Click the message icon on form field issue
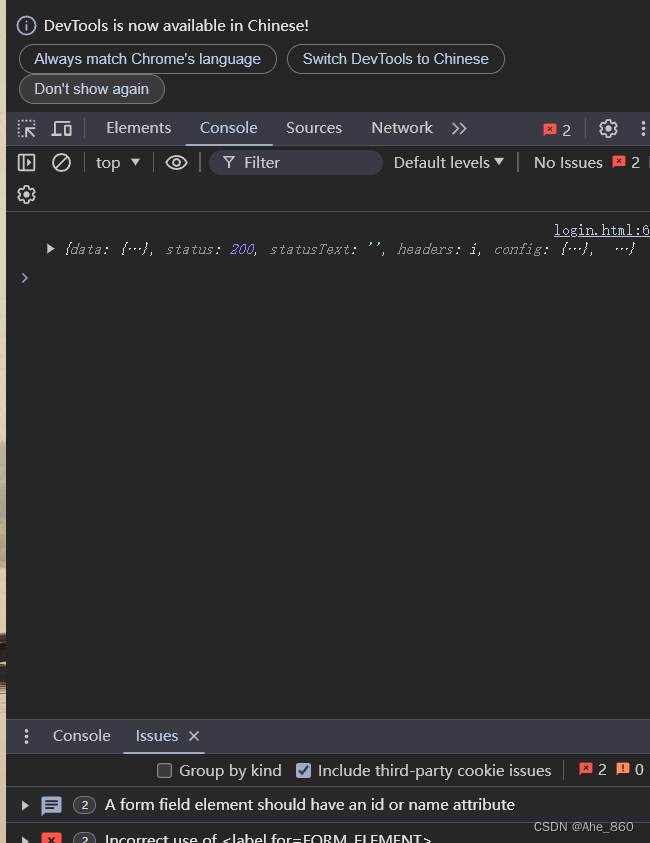Image resolution: width=650 pixels, height=843 pixels. [52, 805]
